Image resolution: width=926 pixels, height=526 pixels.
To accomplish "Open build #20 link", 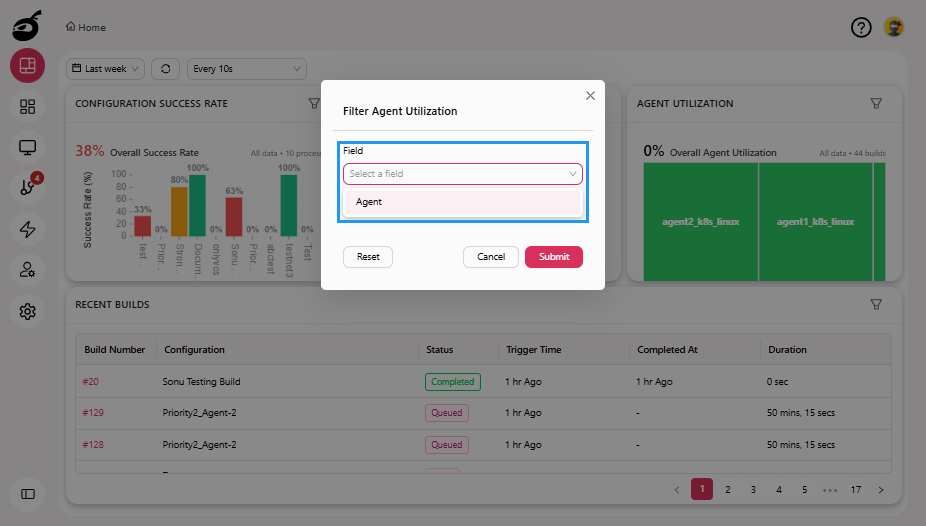I will pyautogui.click(x=90, y=382).
